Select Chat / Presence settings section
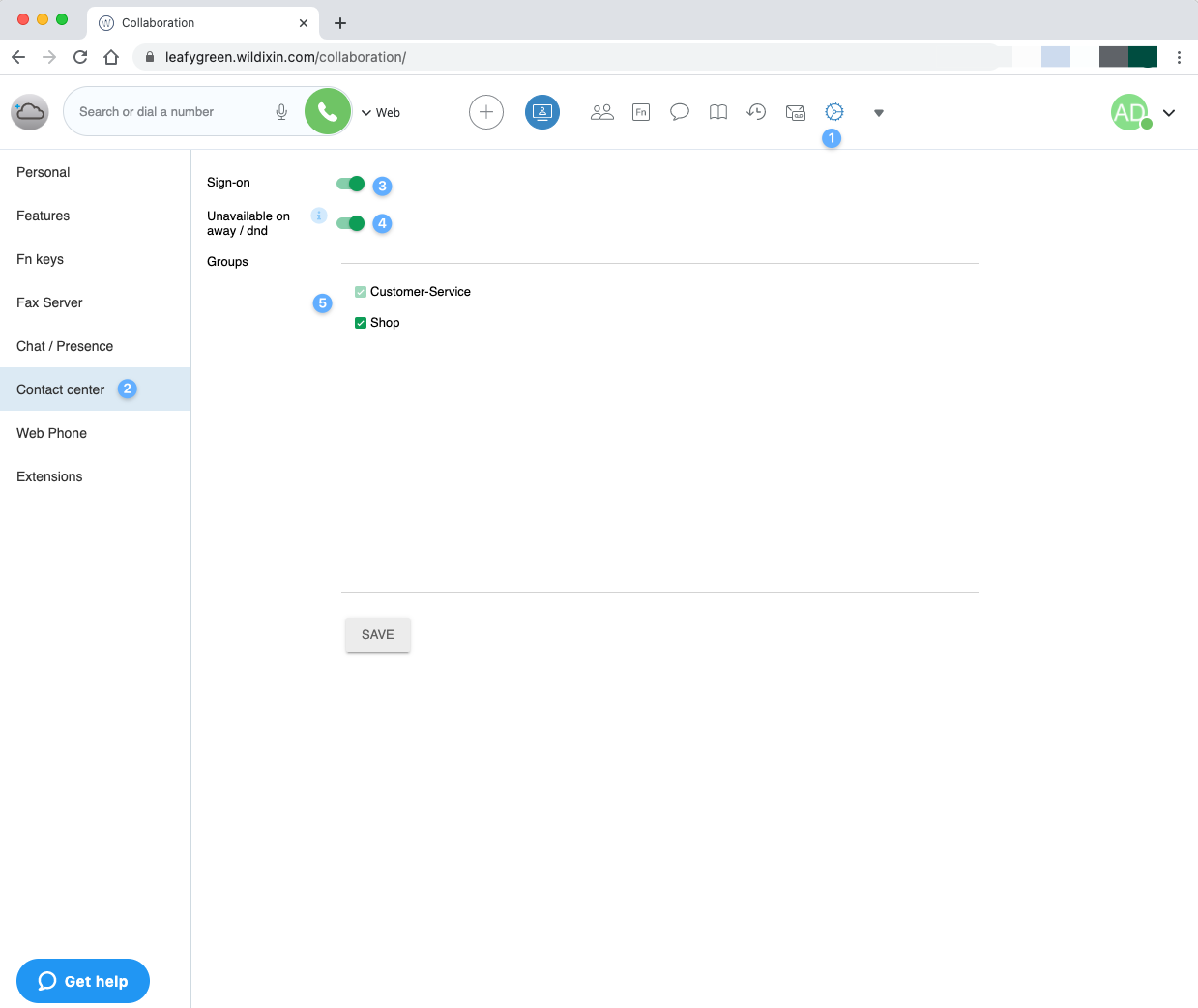The width and height of the screenshot is (1198, 1008). pos(65,346)
